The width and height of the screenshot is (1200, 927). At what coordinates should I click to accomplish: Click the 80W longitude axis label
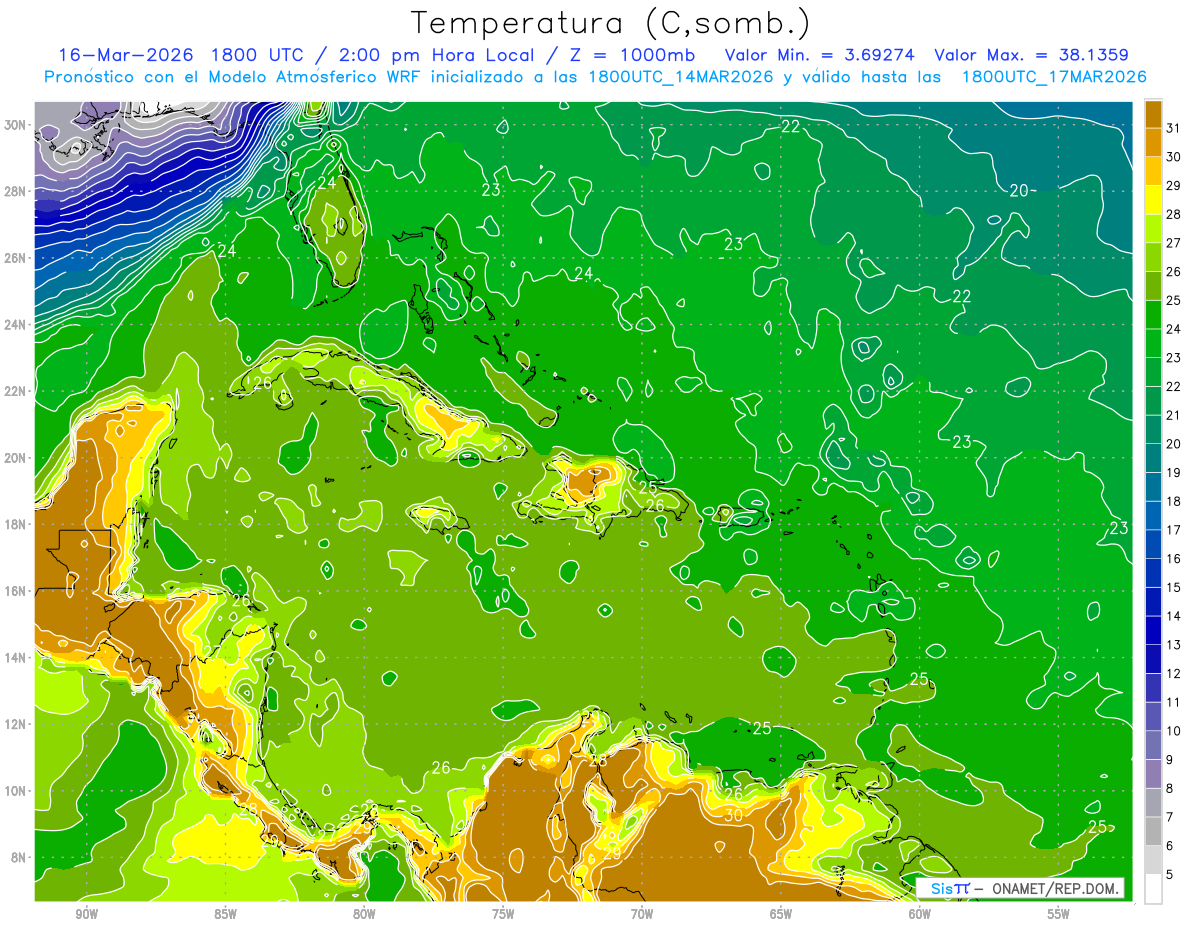click(364, 914)
